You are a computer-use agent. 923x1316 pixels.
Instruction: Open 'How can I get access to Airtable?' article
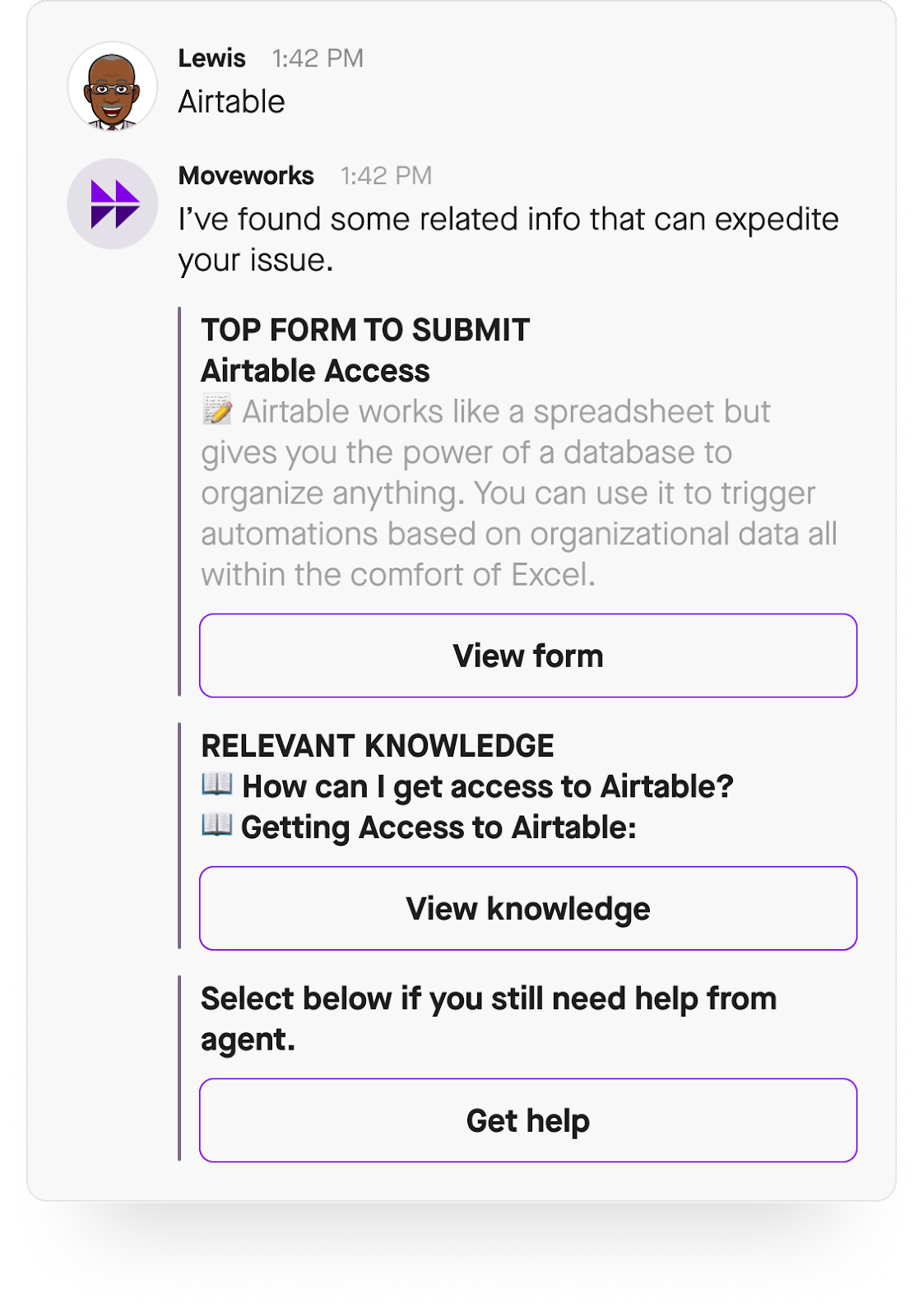[489, 785]
